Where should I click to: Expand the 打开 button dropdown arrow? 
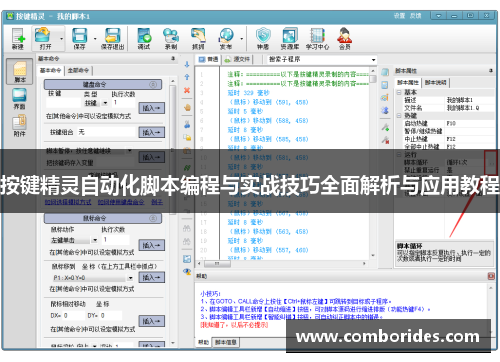[61, 39]
